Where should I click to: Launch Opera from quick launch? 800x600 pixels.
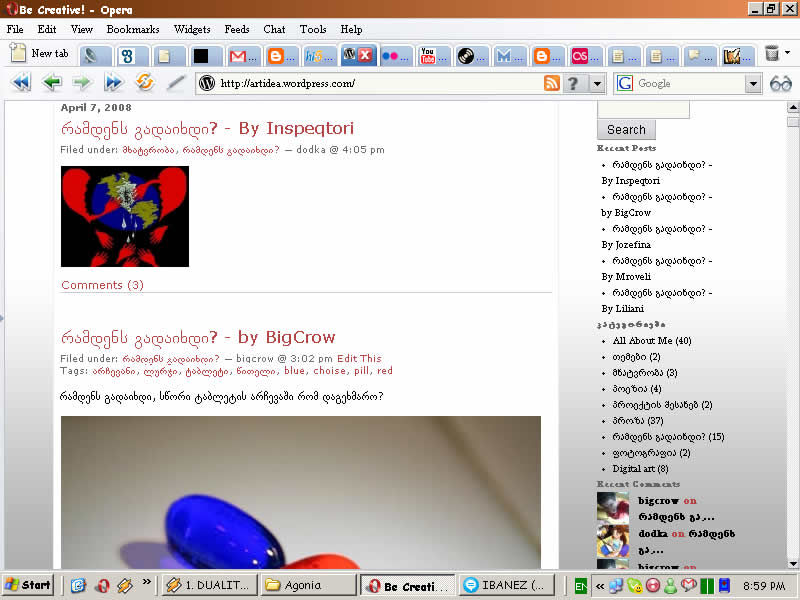(x=102, y=585)
